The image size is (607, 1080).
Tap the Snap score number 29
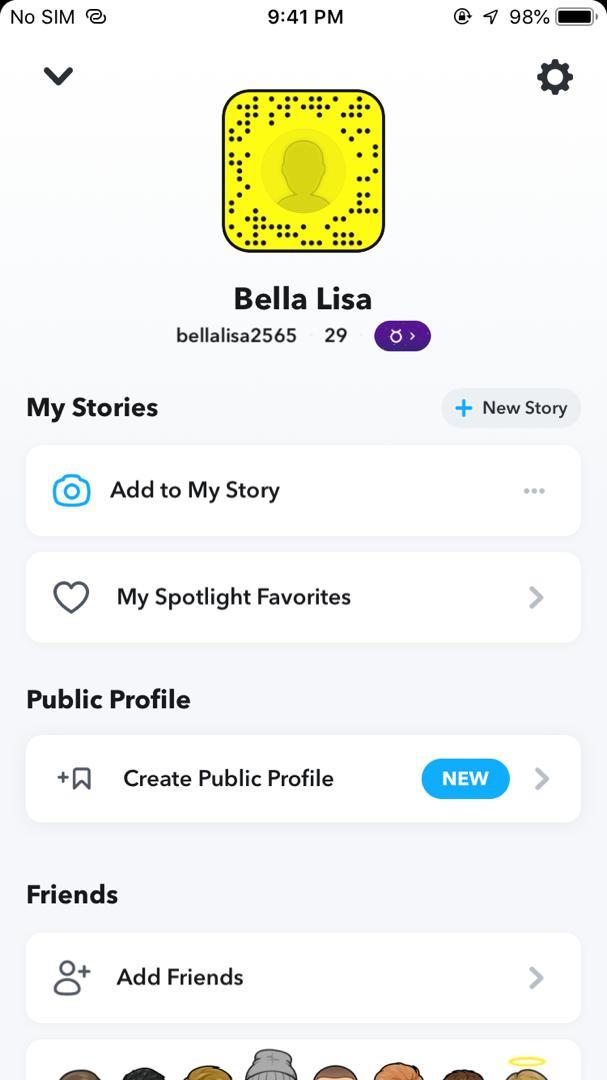coord(336,336)
